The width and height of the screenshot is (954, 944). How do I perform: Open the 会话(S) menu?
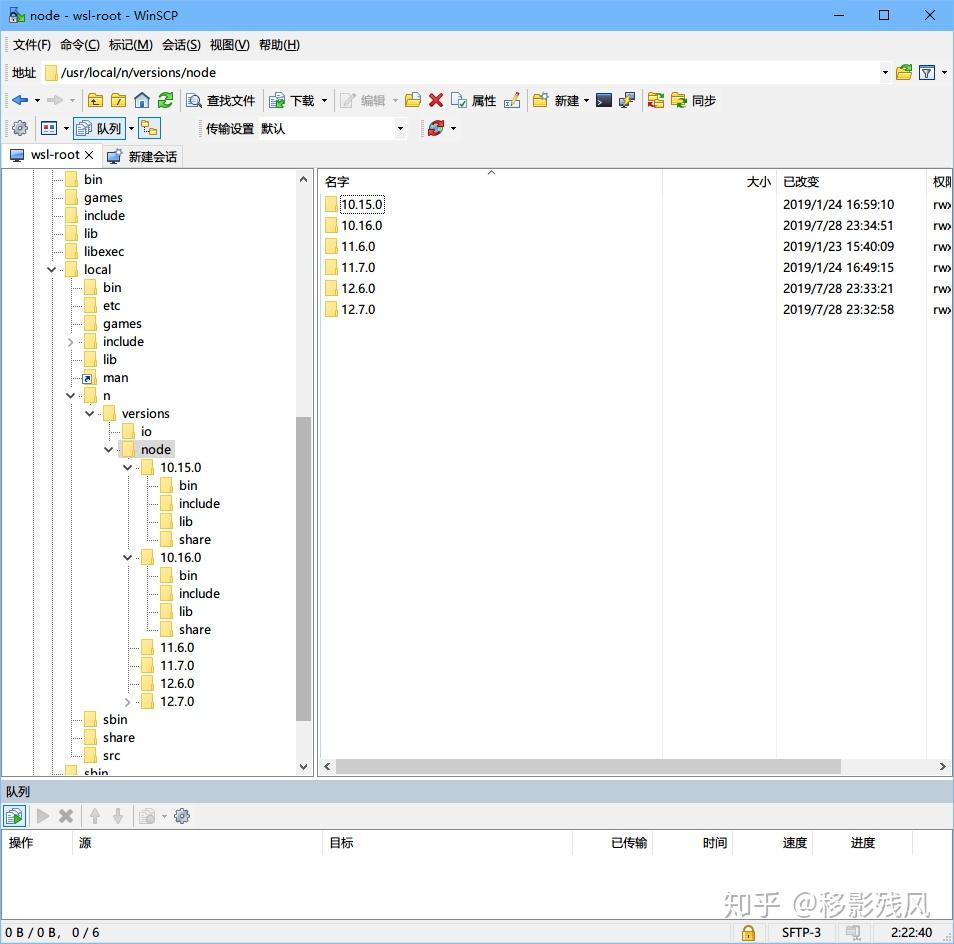180,45
